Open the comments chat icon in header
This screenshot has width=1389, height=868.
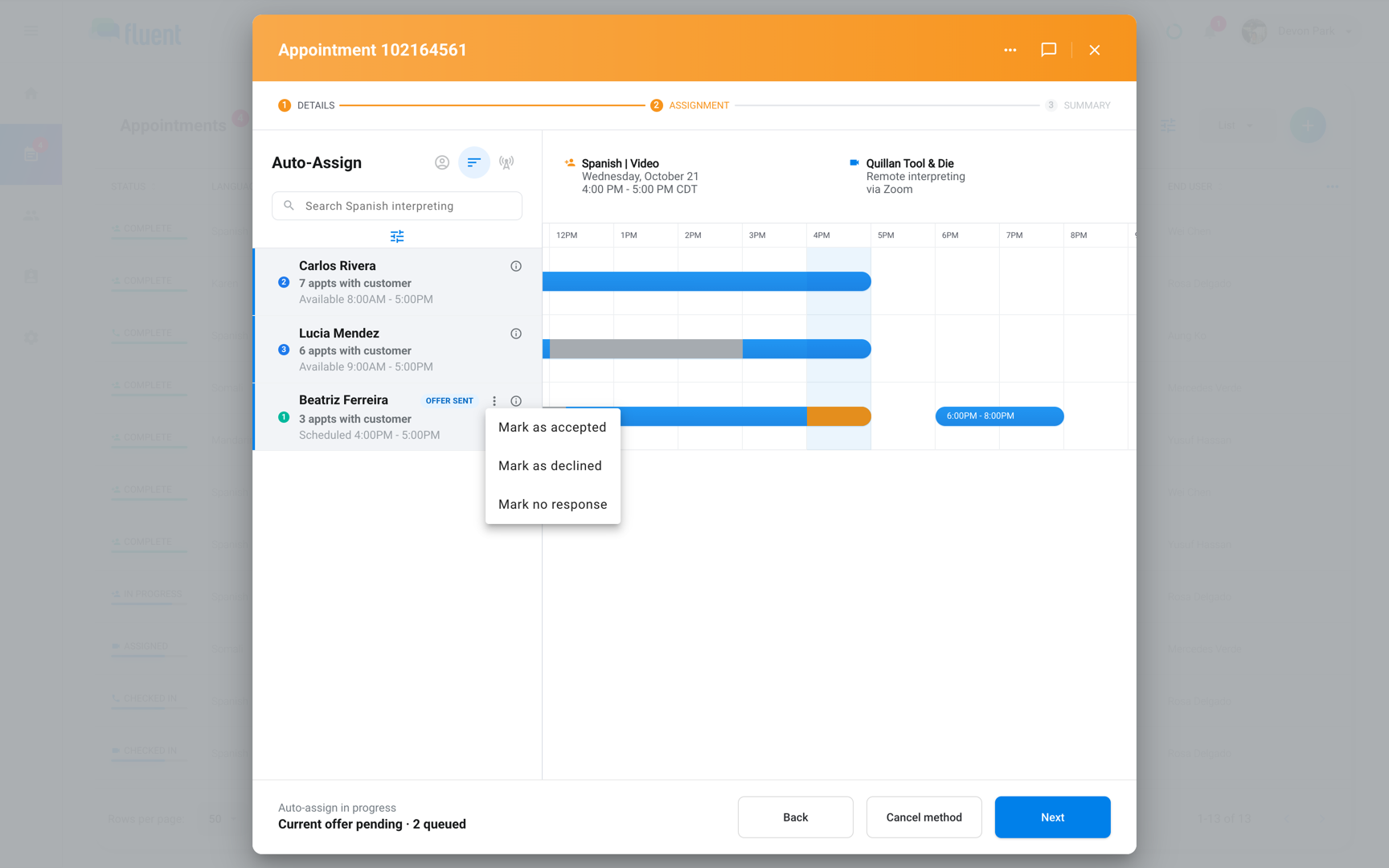(1048, 50)
